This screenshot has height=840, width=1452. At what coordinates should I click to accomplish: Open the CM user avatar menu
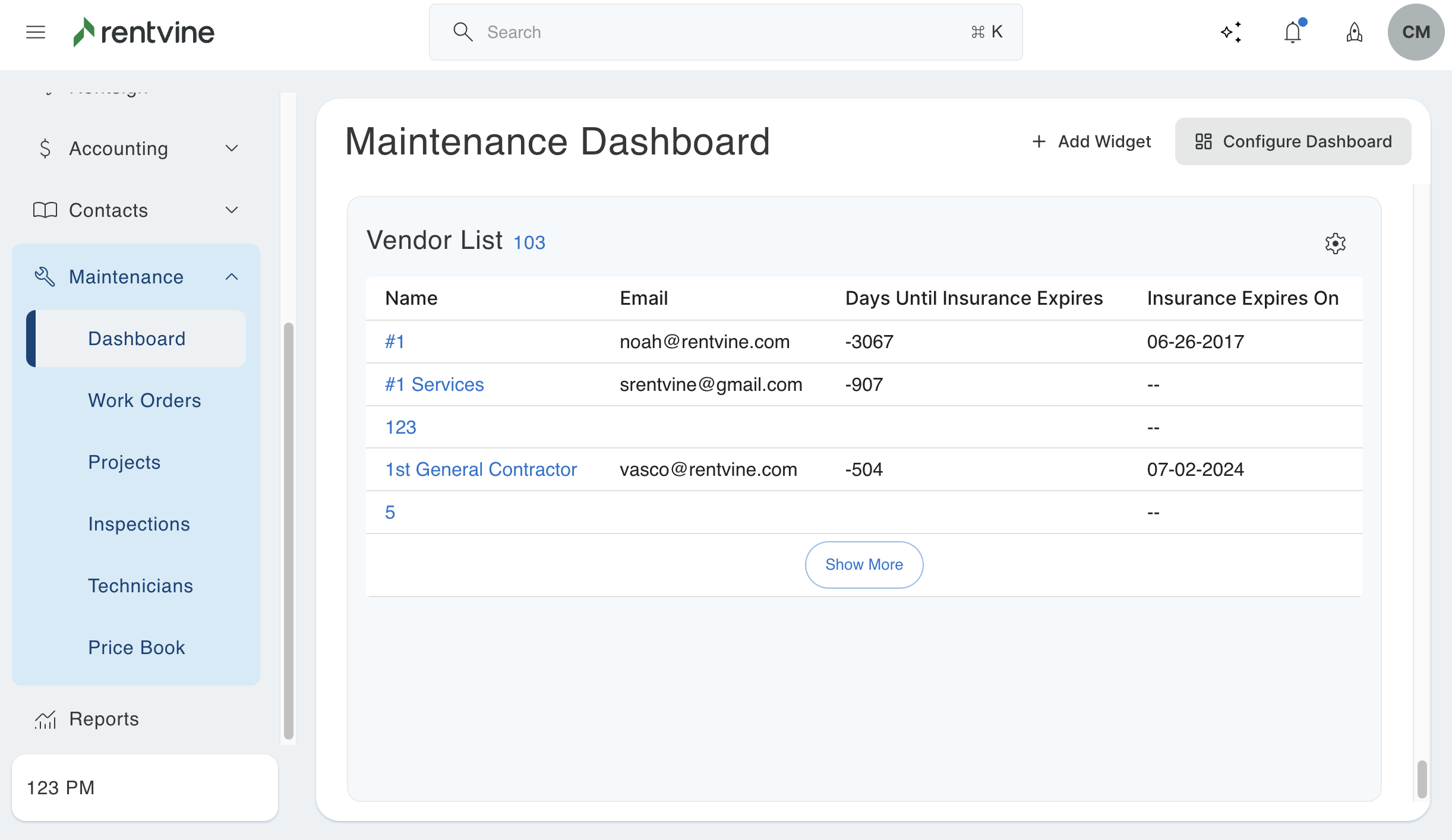coord(1416,32)
